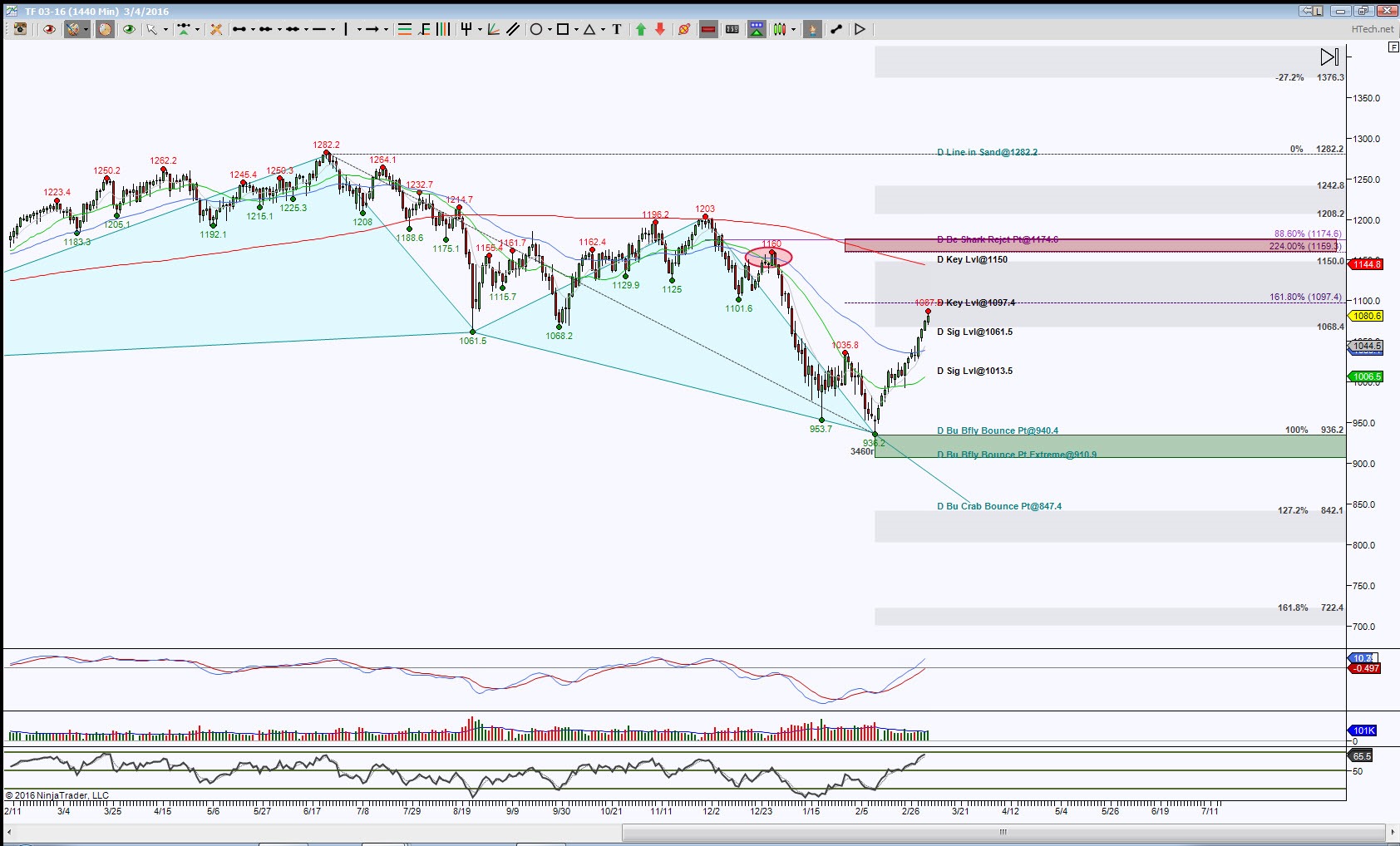This screenshot has height=846, width=1400.
Task: Select the Fibonacci retracement tool
Action: pos(425,29)
